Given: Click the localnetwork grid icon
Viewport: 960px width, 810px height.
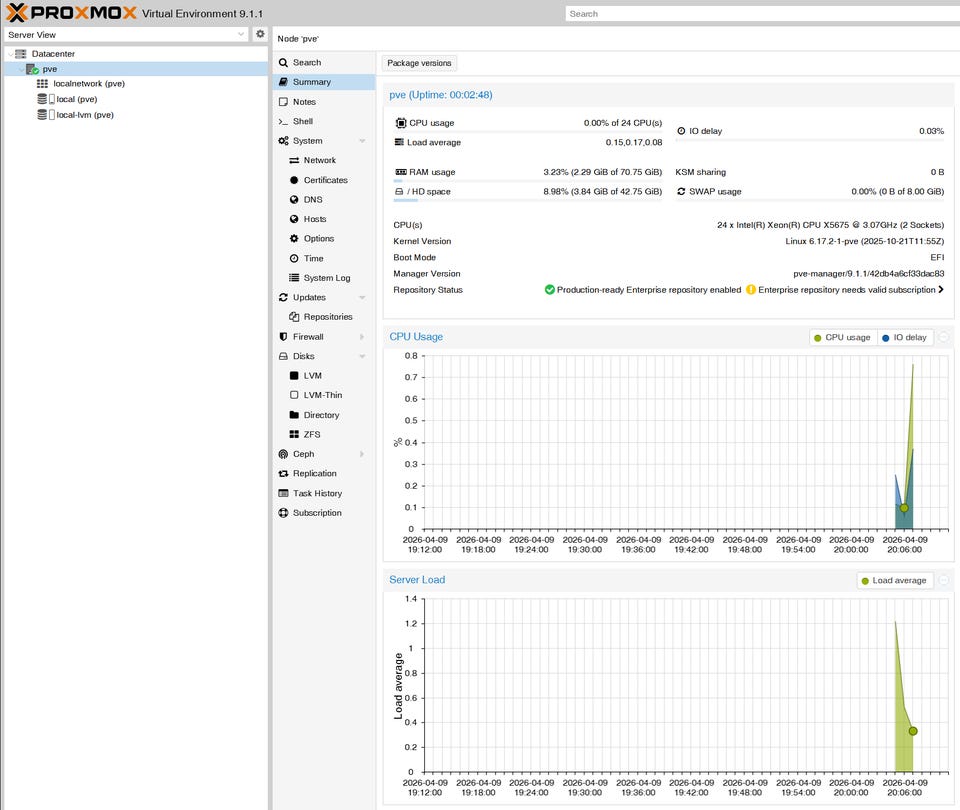Looking at the screenshot, I should pos(42,84).
